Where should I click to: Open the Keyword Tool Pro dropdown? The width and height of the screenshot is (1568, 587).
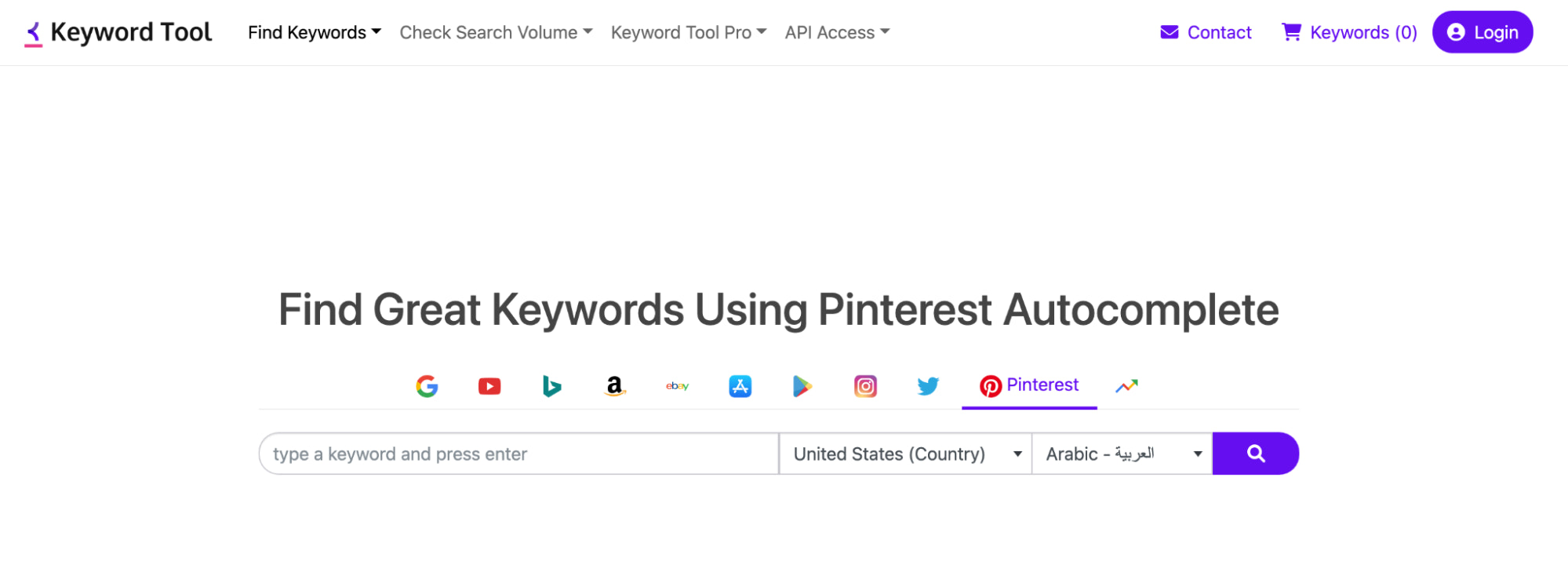(x=688, y=32)
